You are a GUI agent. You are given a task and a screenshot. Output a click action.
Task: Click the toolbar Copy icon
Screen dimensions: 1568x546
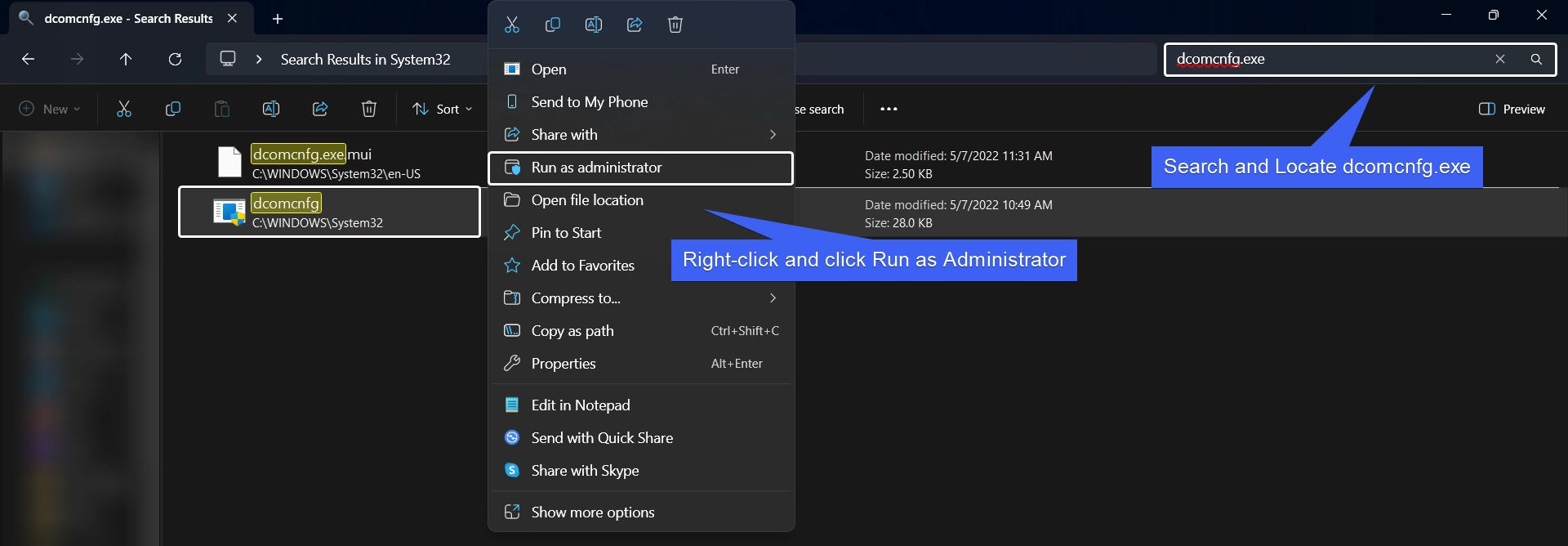click(173, 109)
